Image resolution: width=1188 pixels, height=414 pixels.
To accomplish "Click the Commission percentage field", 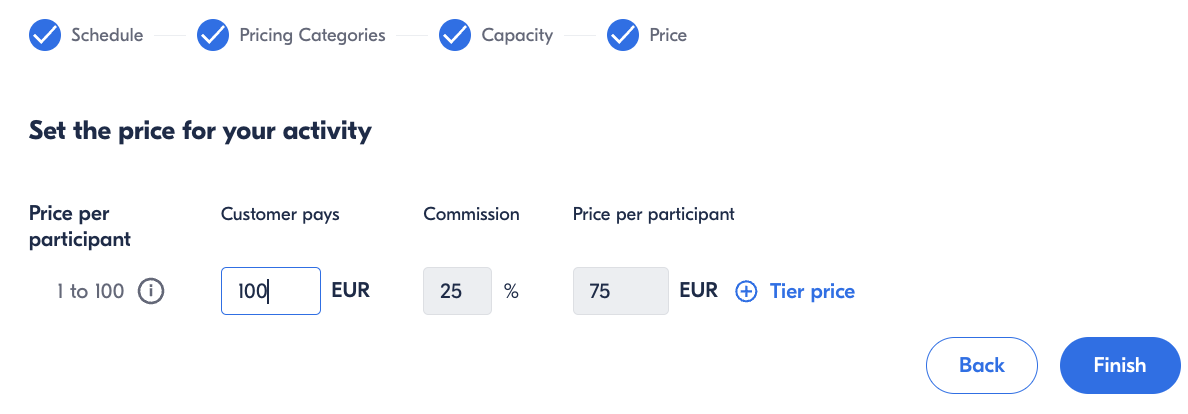I will coord(458,291).
